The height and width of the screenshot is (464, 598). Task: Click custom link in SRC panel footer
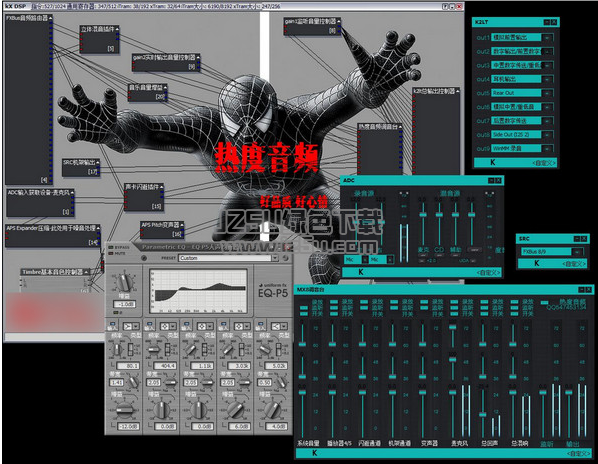(x=574, y=264)
